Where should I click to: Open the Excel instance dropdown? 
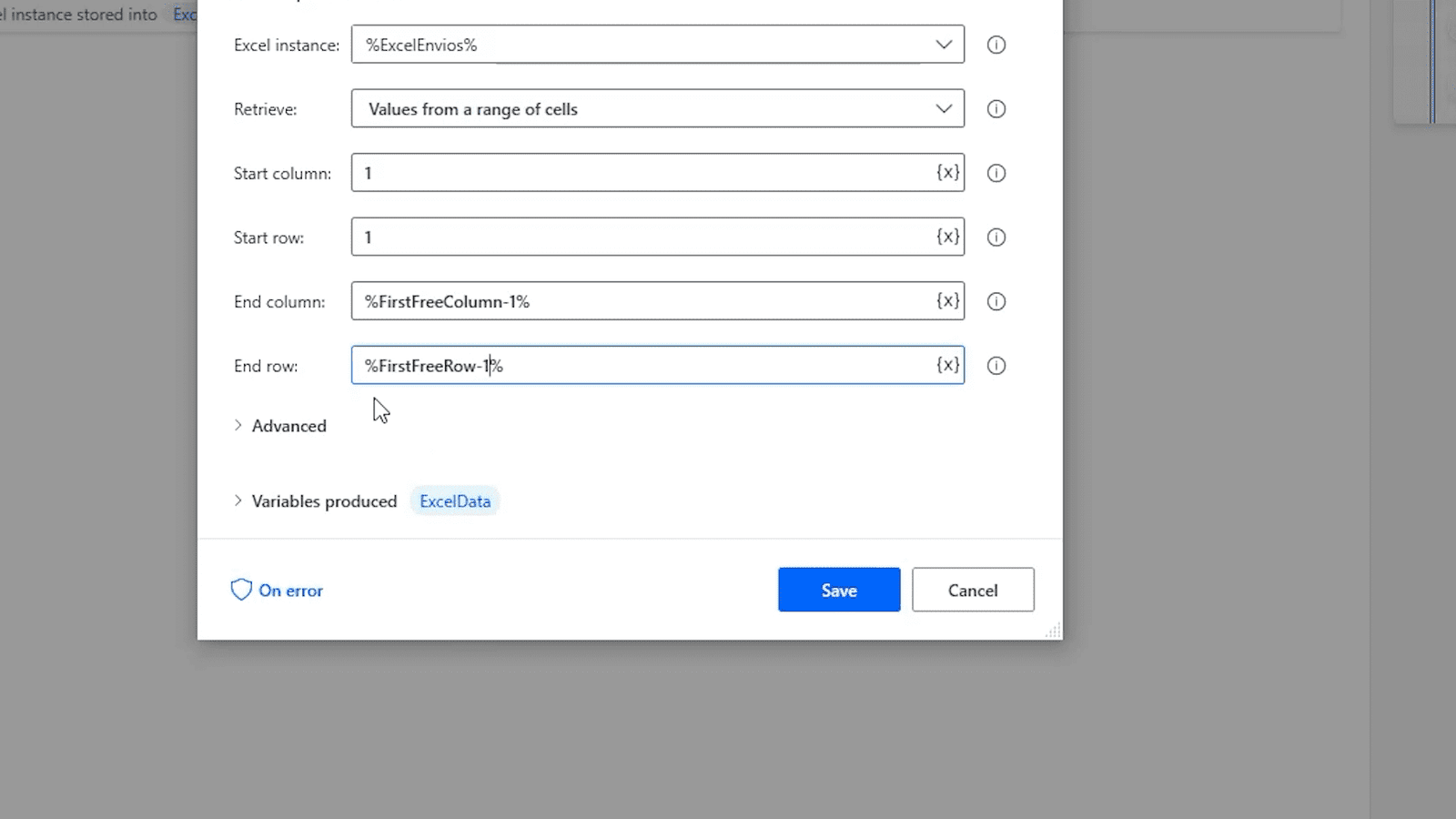[x=943, y=45]
